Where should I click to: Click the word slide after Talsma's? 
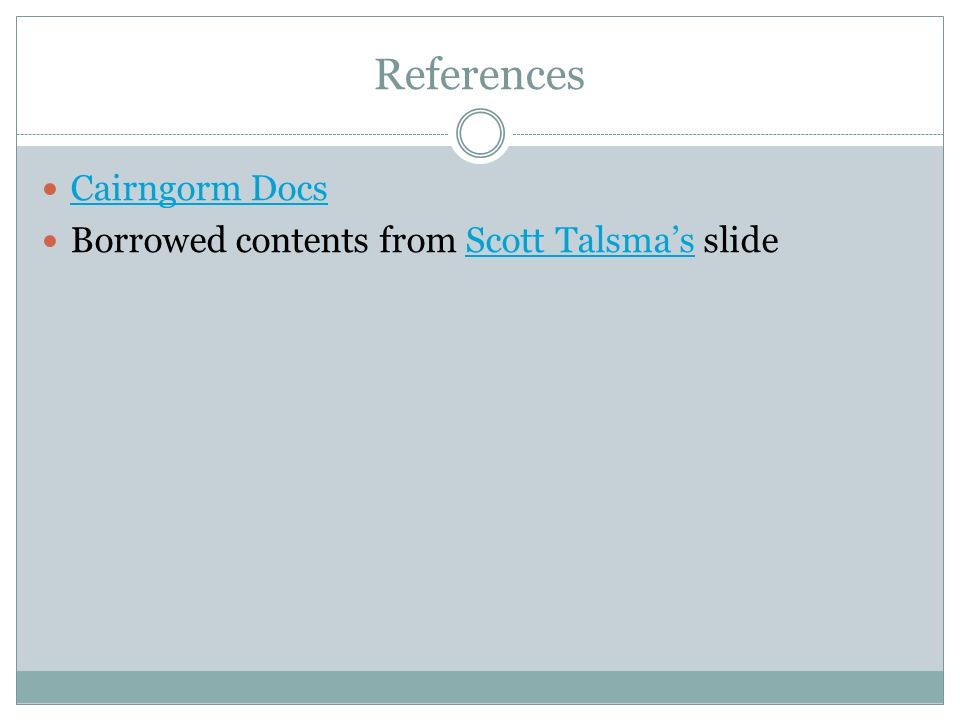(x=741, y=240)
